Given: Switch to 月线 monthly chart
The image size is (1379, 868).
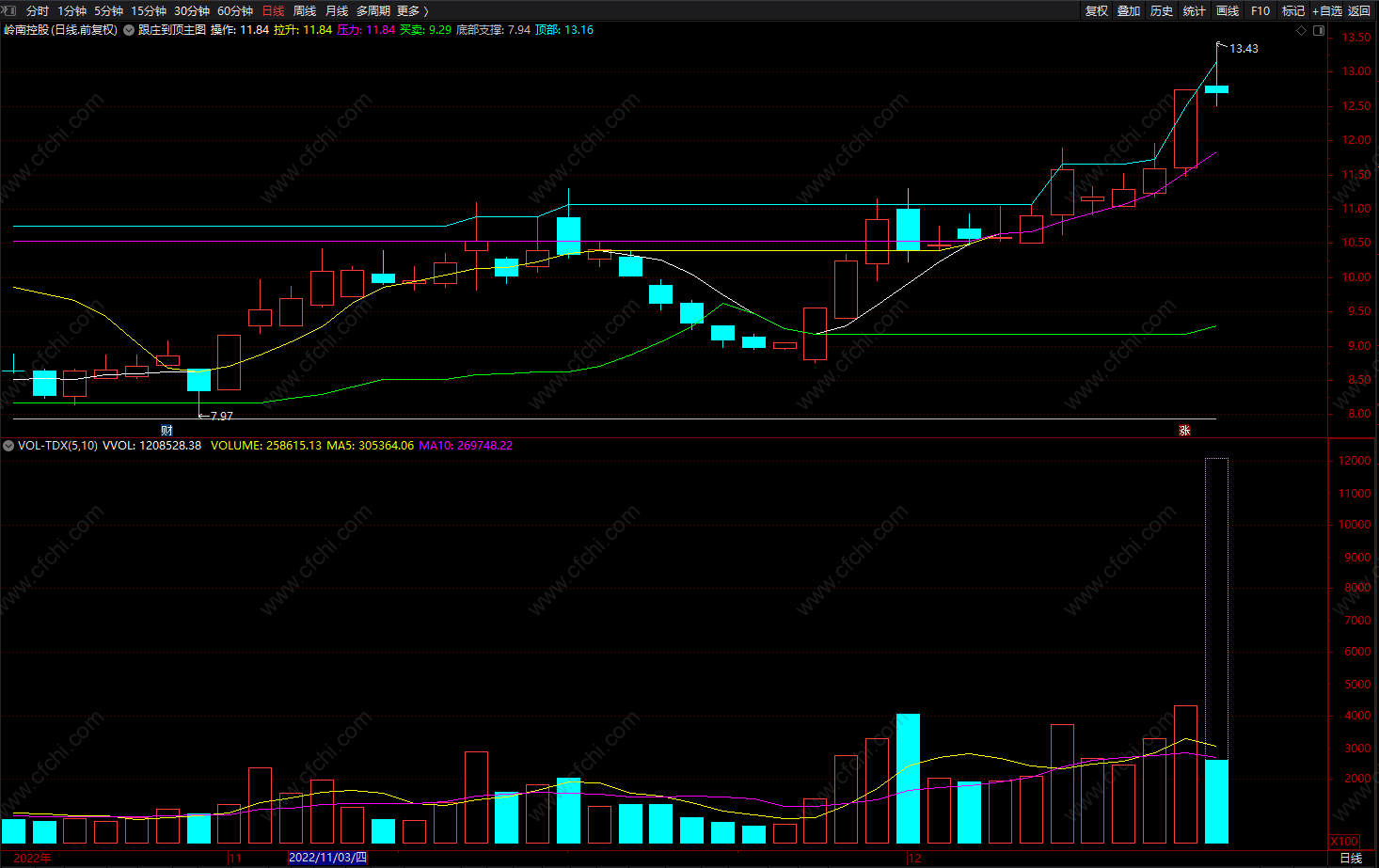Looking at the screenshot, I should (337, 11).
